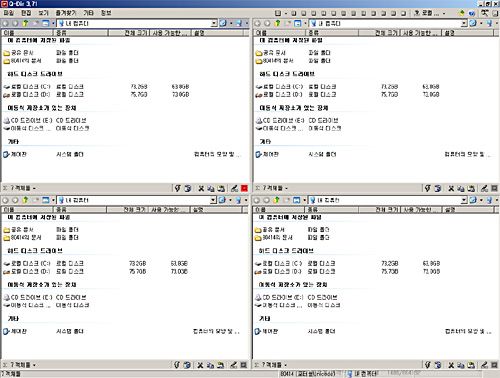Click the paste icon in bottom-left pane footer
Screen dimensions: 500x378
coord(220,365)
